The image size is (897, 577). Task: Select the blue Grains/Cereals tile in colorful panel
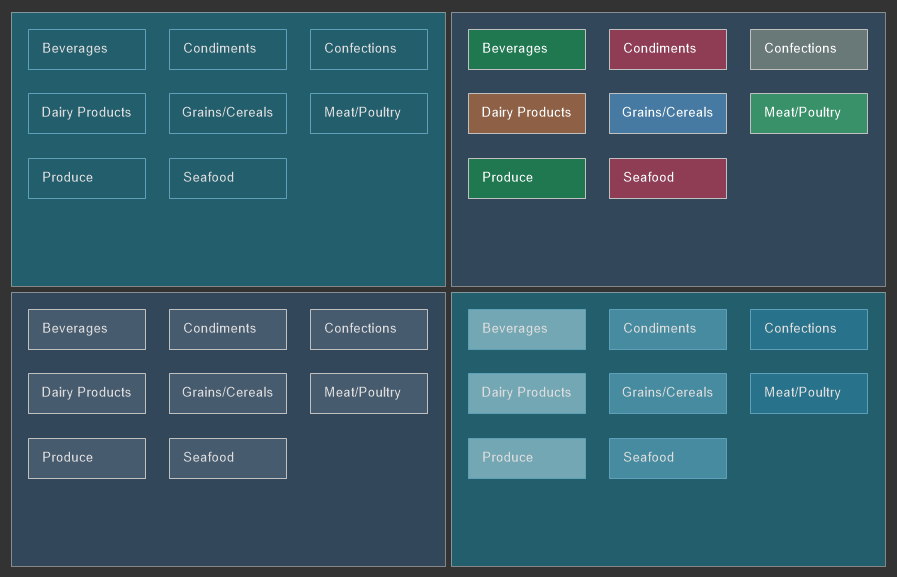coord(667,113)
